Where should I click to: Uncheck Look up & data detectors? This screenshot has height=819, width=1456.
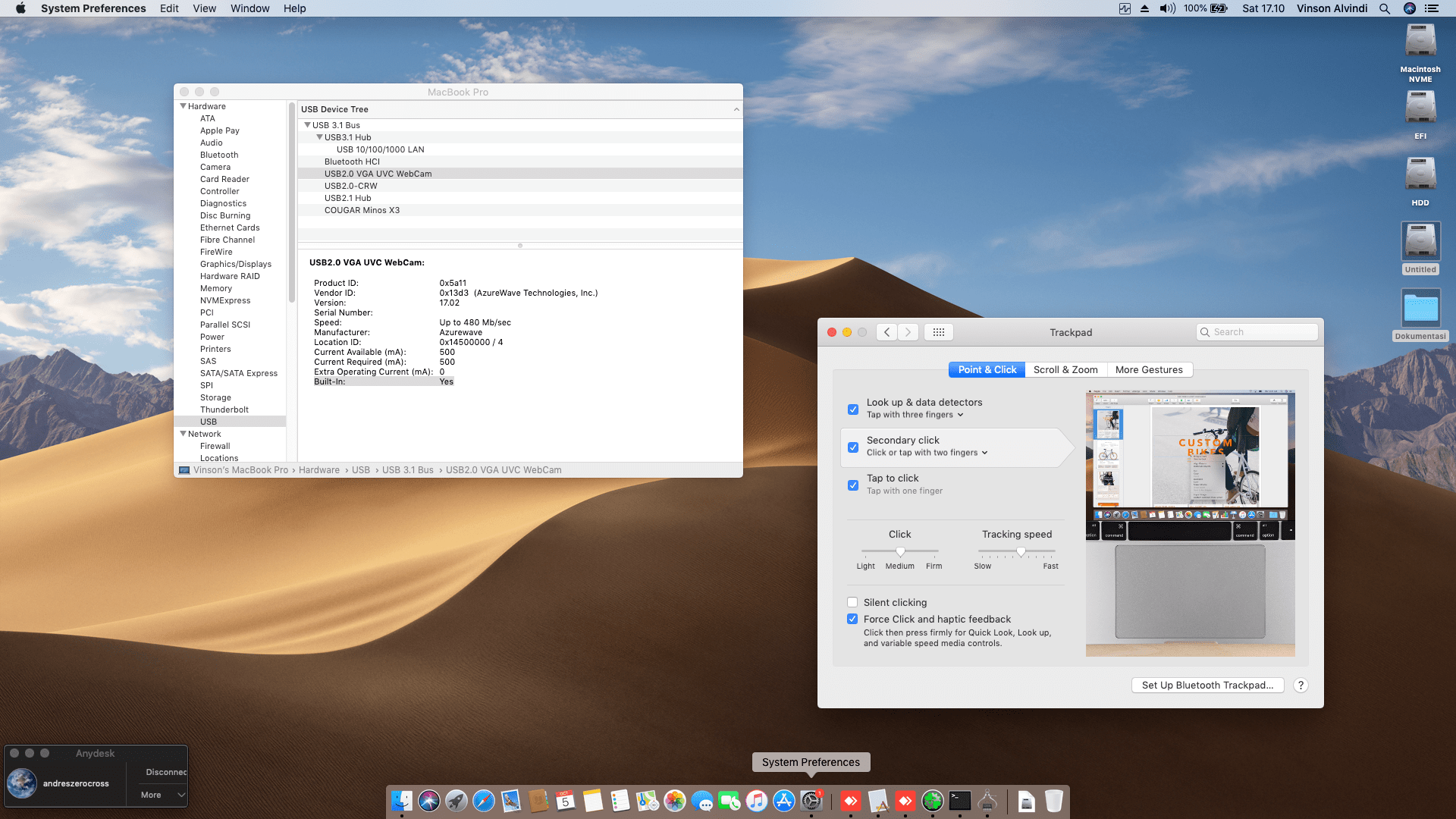pyautogui.click(x=852, y=409)
